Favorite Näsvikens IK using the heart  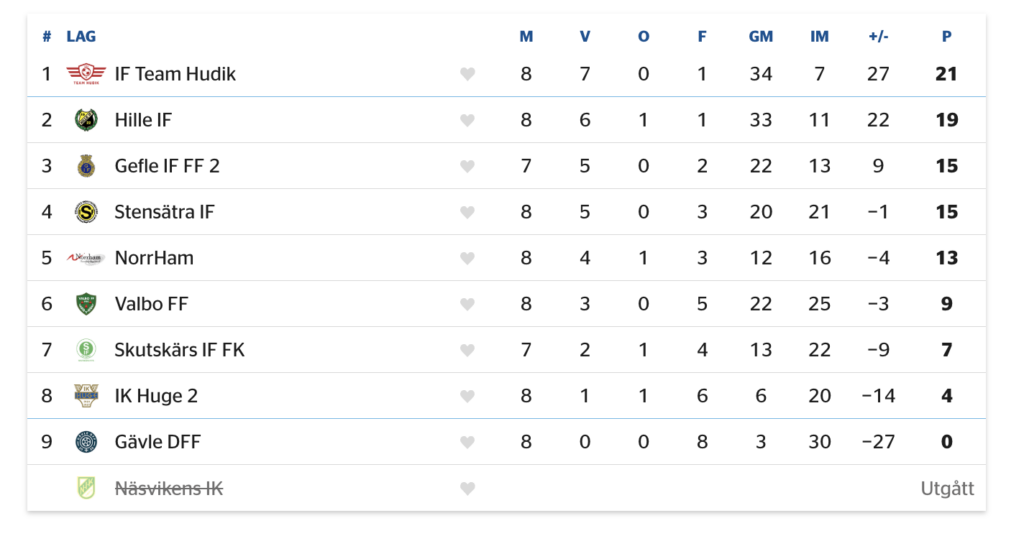point(467,488)
